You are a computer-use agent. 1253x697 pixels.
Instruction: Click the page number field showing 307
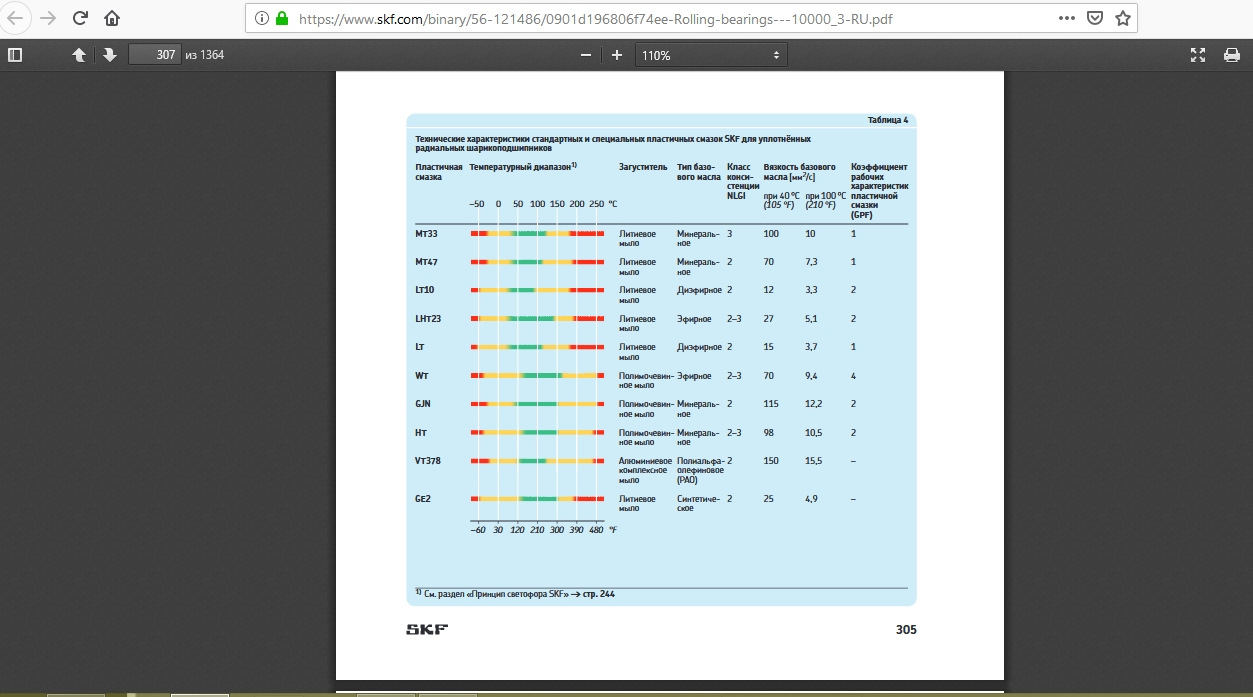point(154,55)
